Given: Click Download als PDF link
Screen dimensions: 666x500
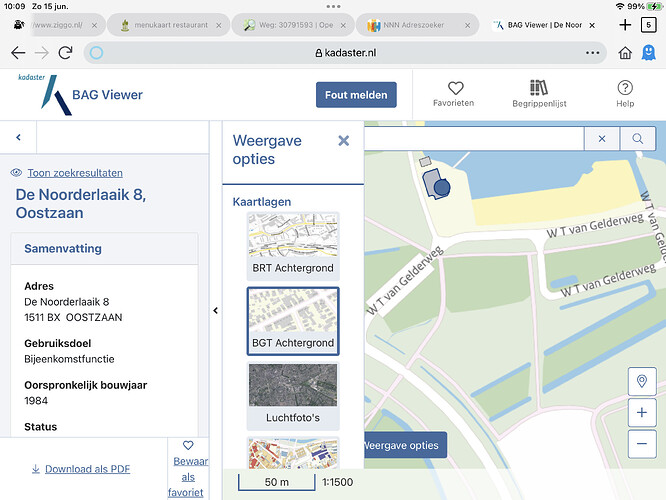Looking at the screenshot, I should [87, 469].
